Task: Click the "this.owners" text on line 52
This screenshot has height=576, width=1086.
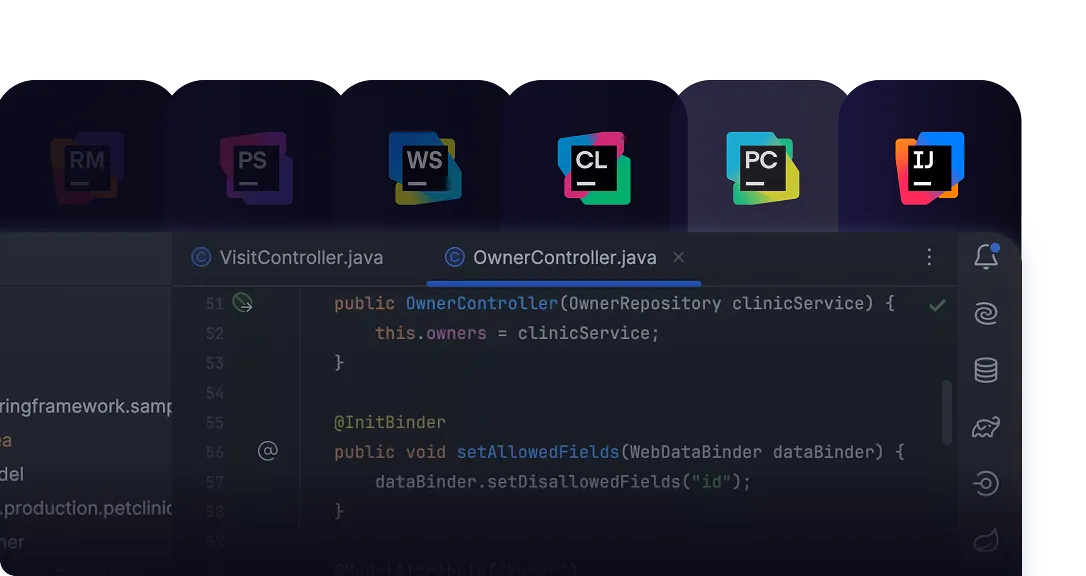Action: click(x=431, y=333)
